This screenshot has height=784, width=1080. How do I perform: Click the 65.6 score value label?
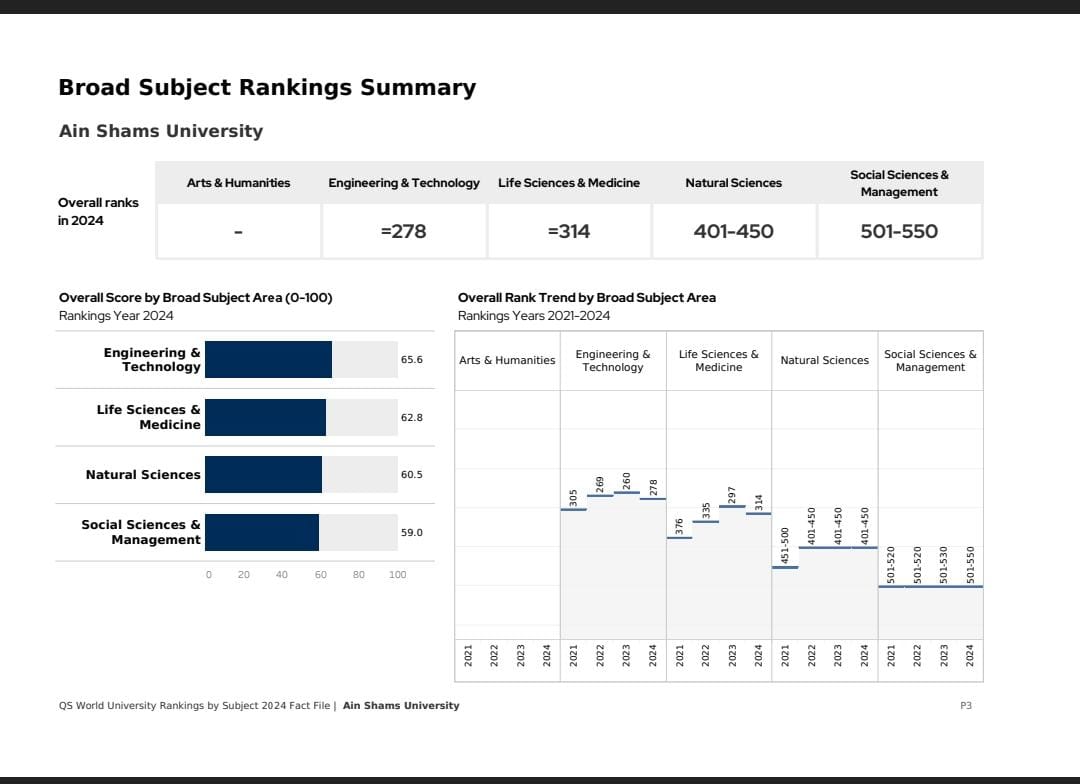click(x=411, y=359)
